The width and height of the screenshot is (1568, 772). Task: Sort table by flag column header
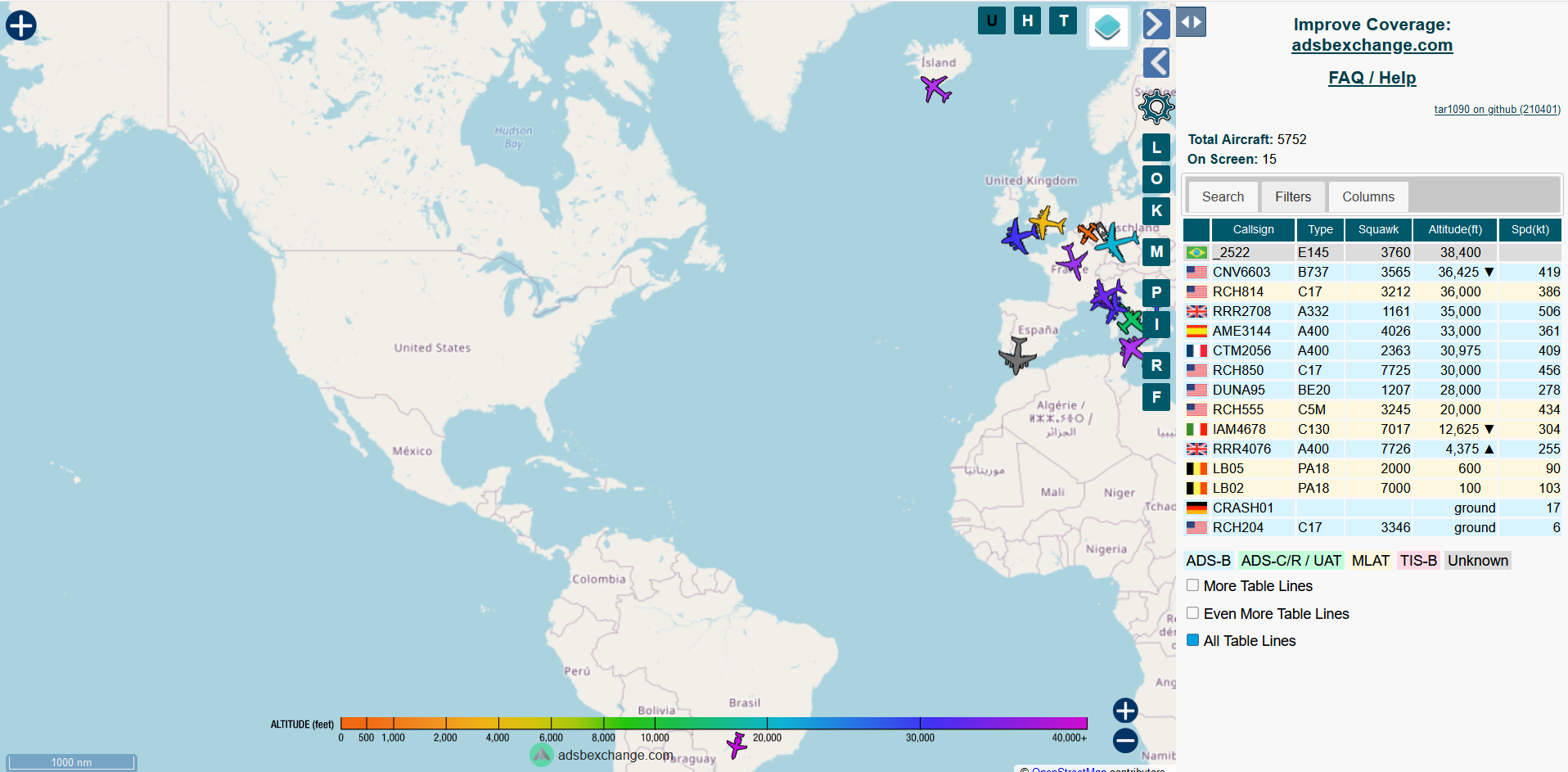(x=1196, y=229)
